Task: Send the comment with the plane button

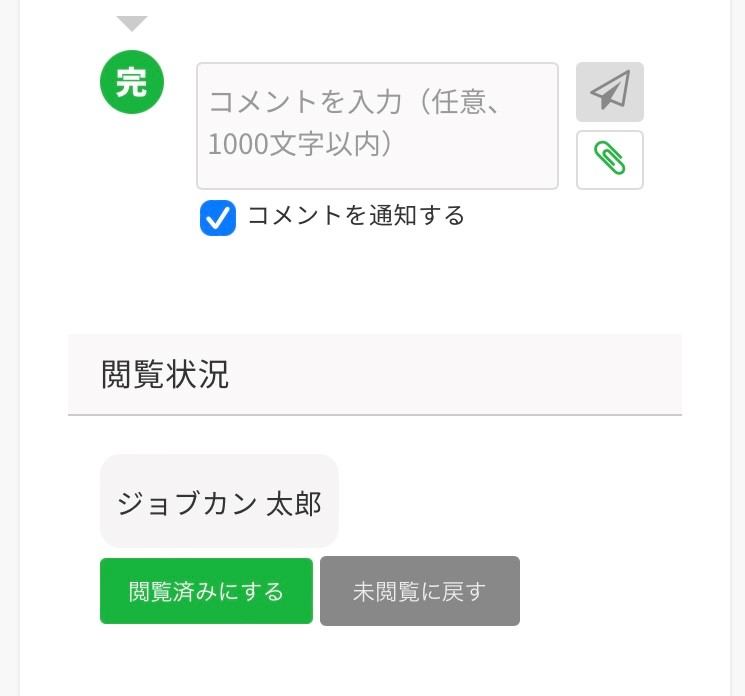Action: coord(610,92)
